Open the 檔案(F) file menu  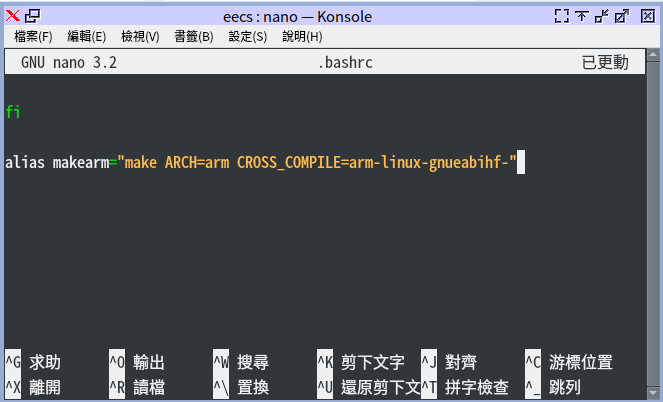pyautogui.click(x=33, y=36)
